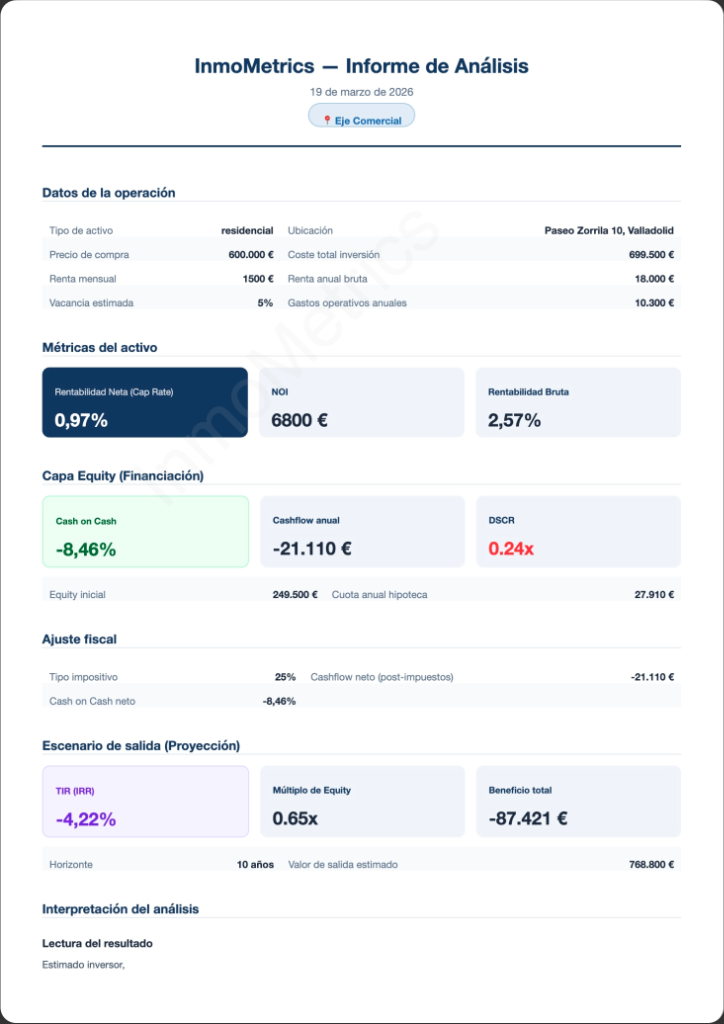Click the Ajuste fiscal heading
The height and width of the screenshot is (1024, 724).
tap(80, 639)
